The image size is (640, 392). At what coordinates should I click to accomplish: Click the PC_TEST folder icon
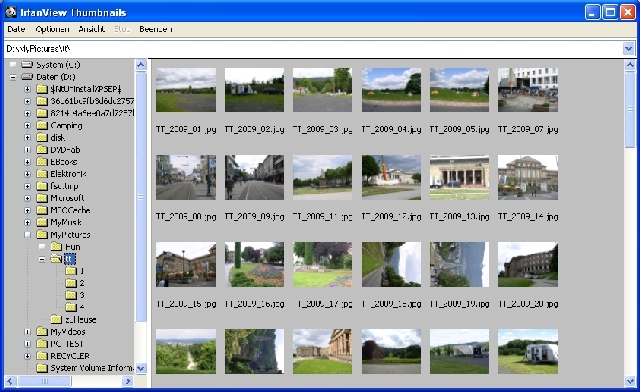(x=42, y=344)
